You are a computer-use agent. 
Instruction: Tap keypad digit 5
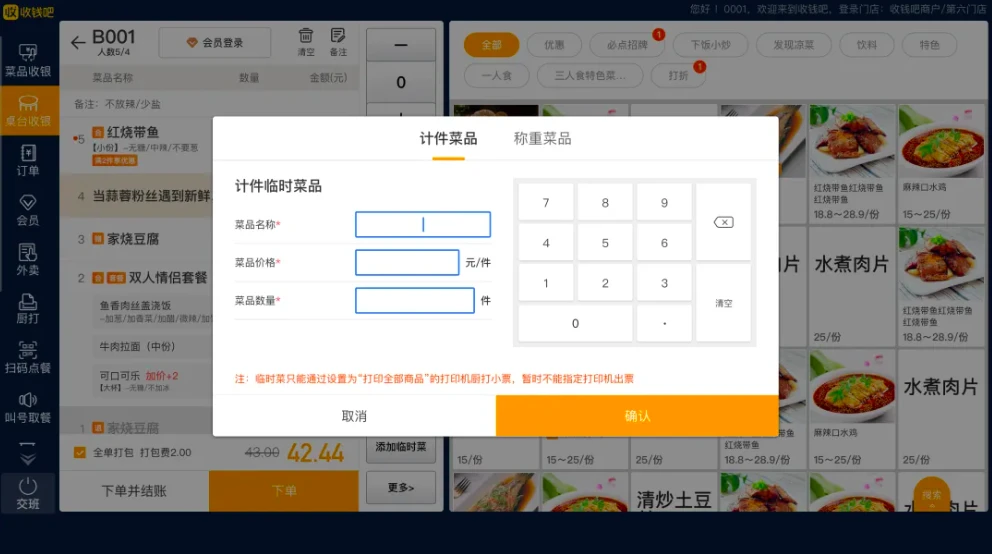[605, 243]
